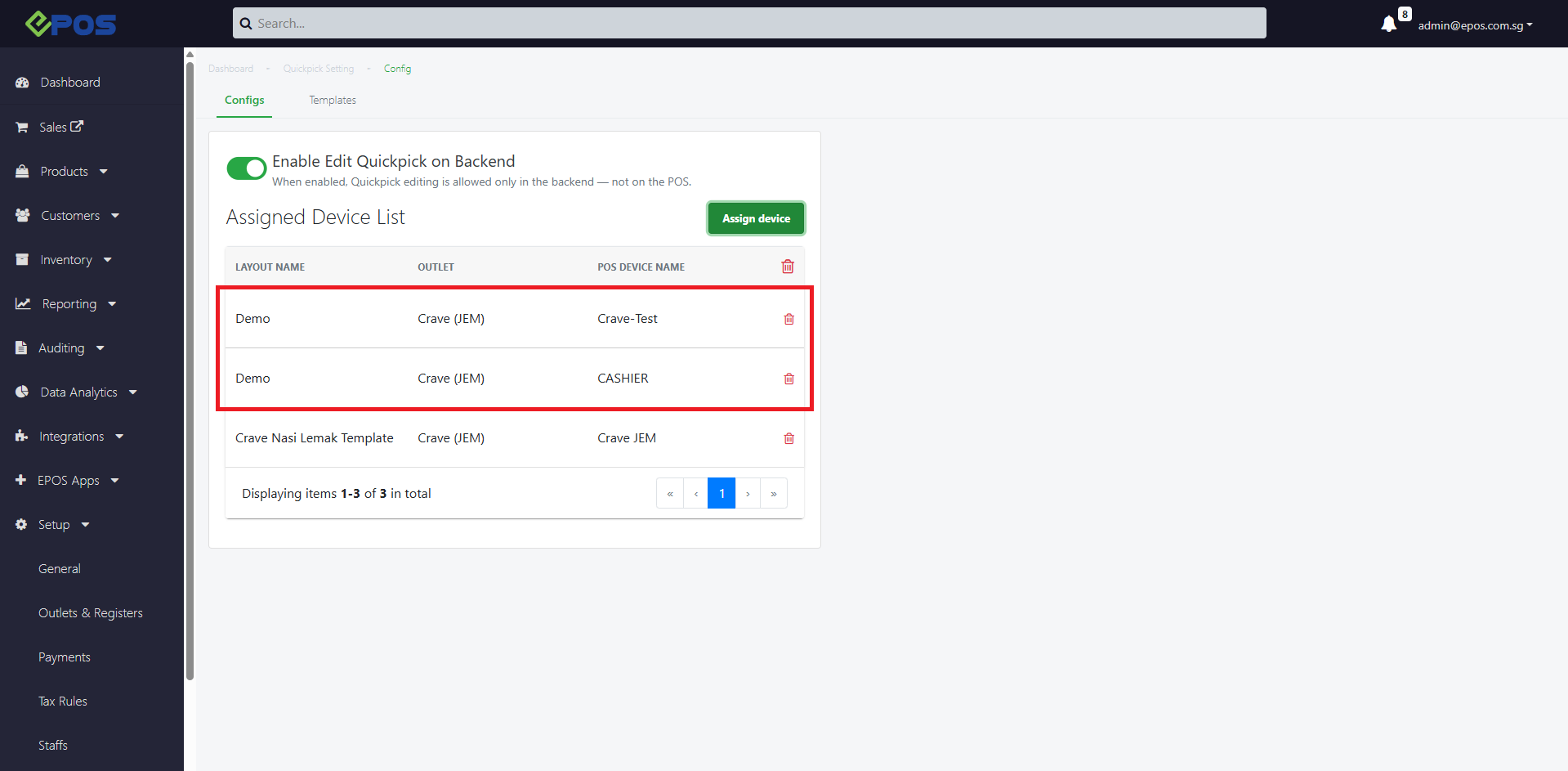The height and width of the screenshot is (771, 1568).
Task: Remove the Crave JEM device assignment
Action: click(x=788, y=438)
